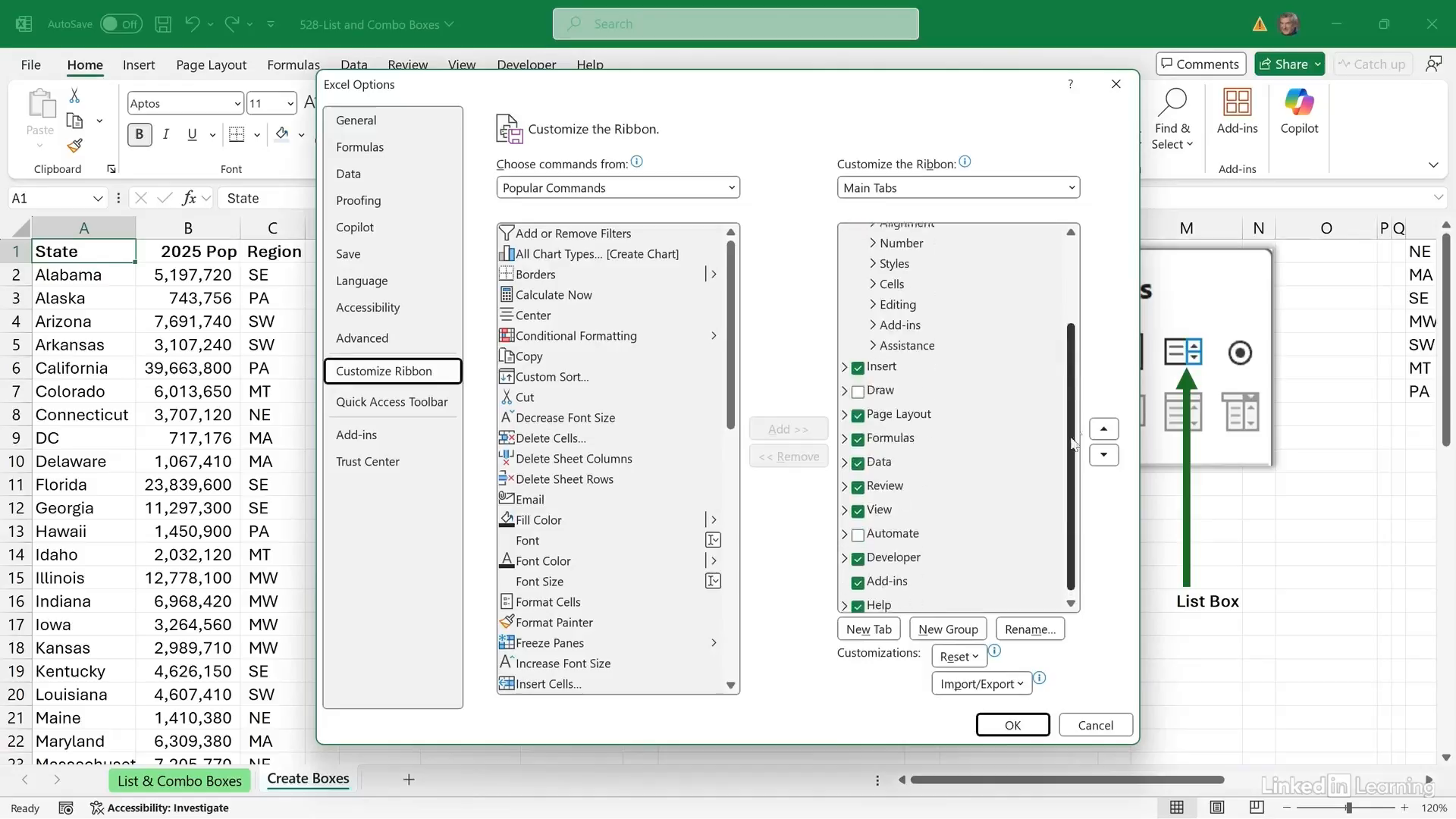Image resolution: width=1456 pixels, height=819 pixels.
Task: Click the Cut scissors icon in Clipboard group
Action: (x=74, y=96)
